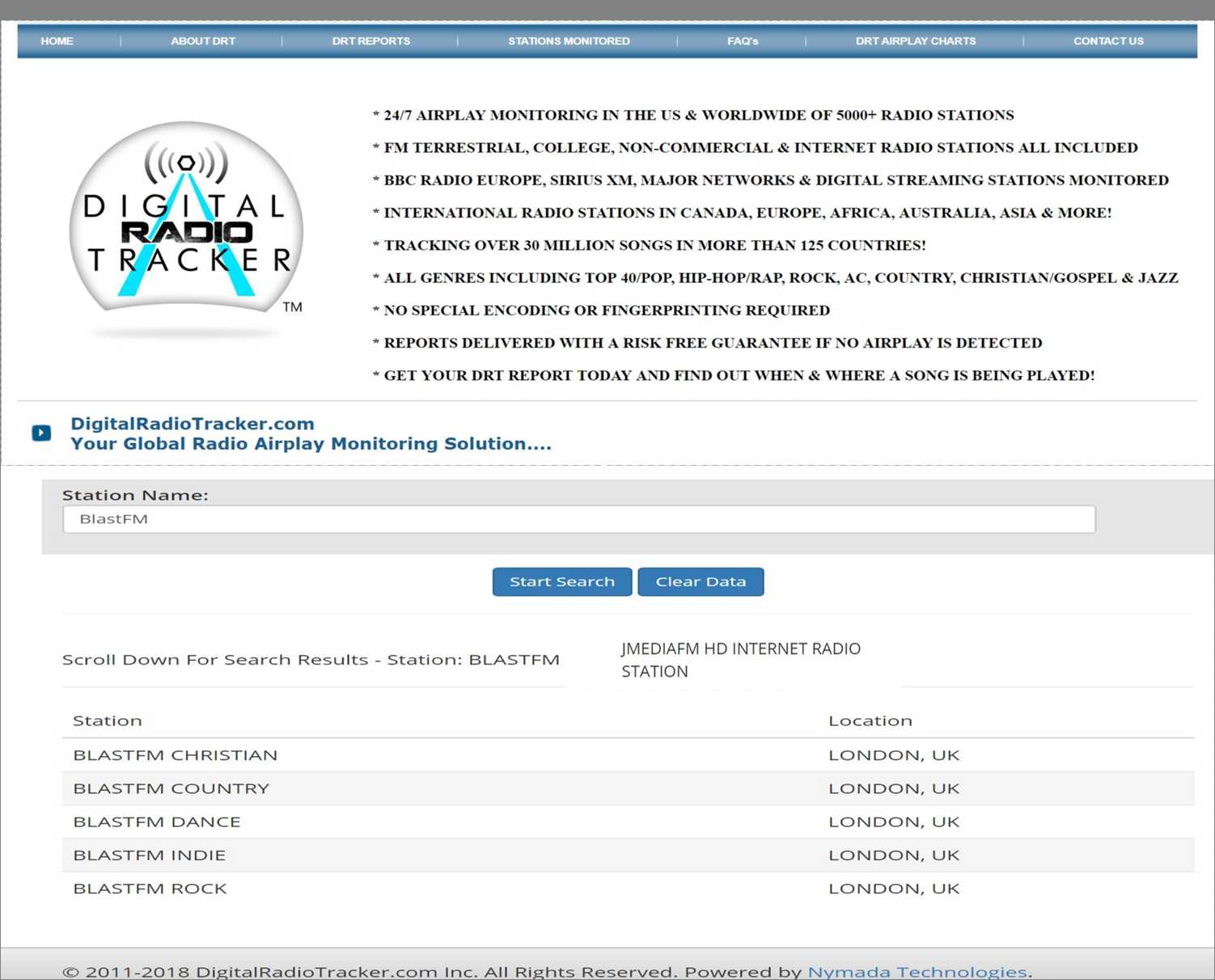Select the BLASTFM INDIE row
The width and height of the screenshot is (1215, 980).
point(628,855)
